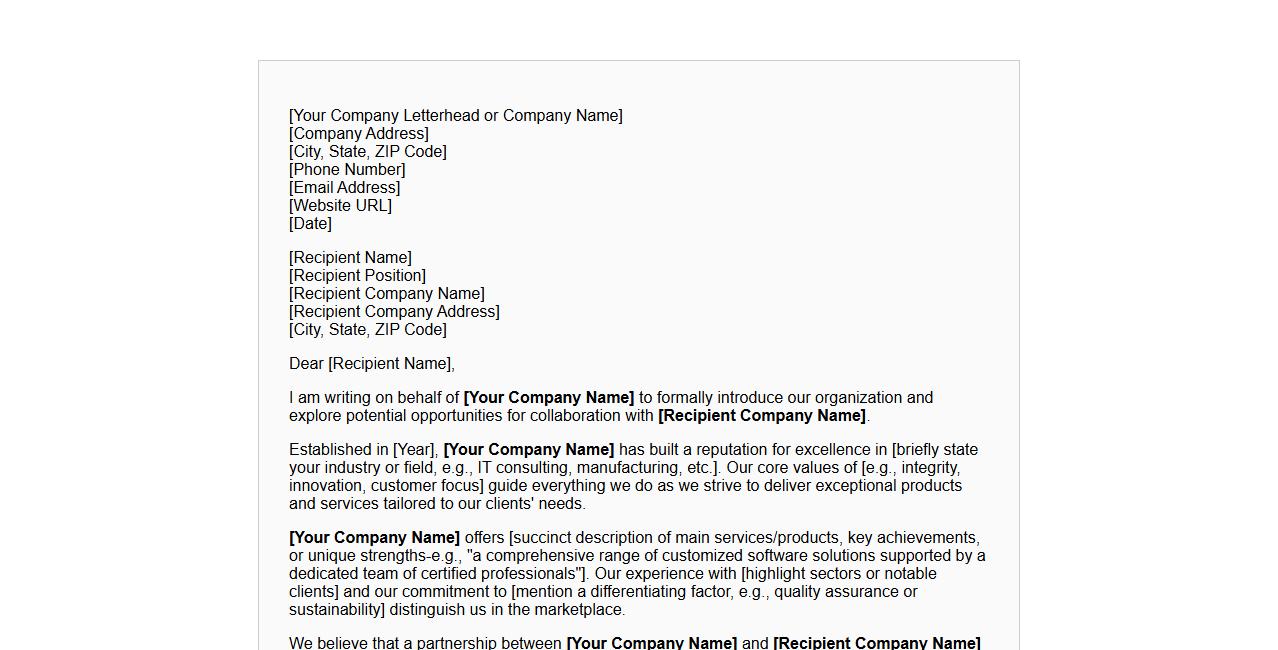Click bold [Your Company Name] in "I am writing" sentence
Image resolution: width=1278 pixels, height=650 pixels.
pos(548,398)
